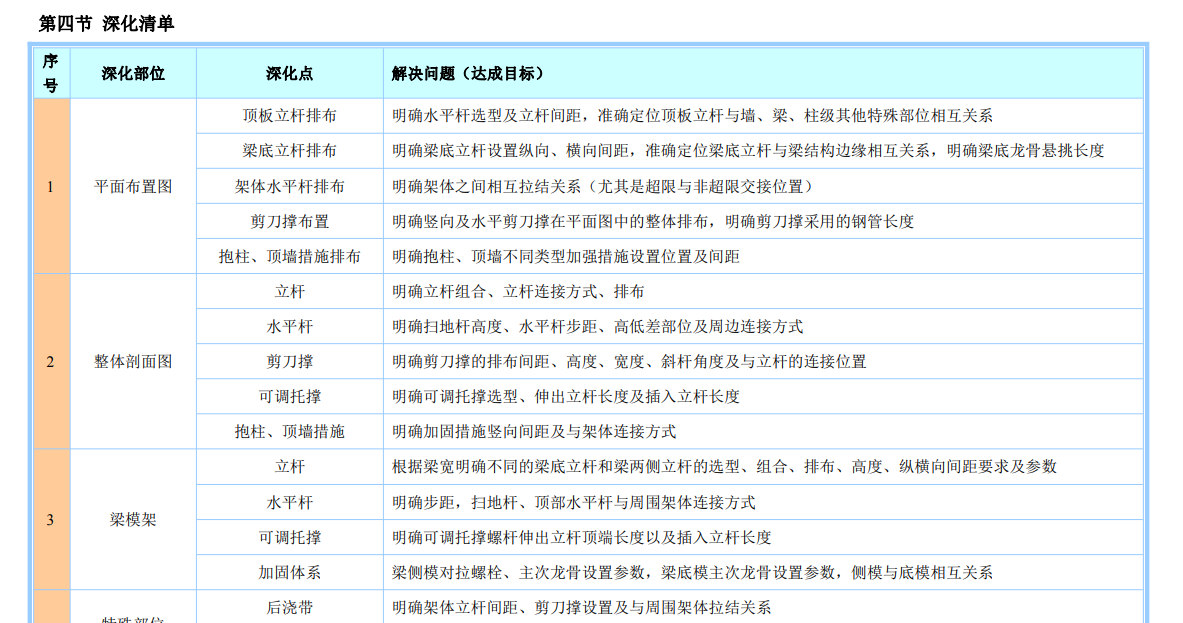Select the 加固体系 cell
Image resolution: width=1183 pixels, height=623 pixels.
(x=289, y=572)
